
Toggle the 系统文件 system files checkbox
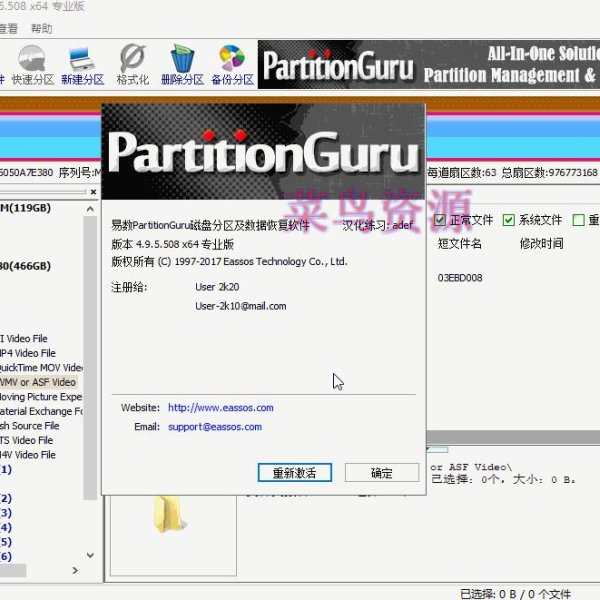click(x=509, y=220)
